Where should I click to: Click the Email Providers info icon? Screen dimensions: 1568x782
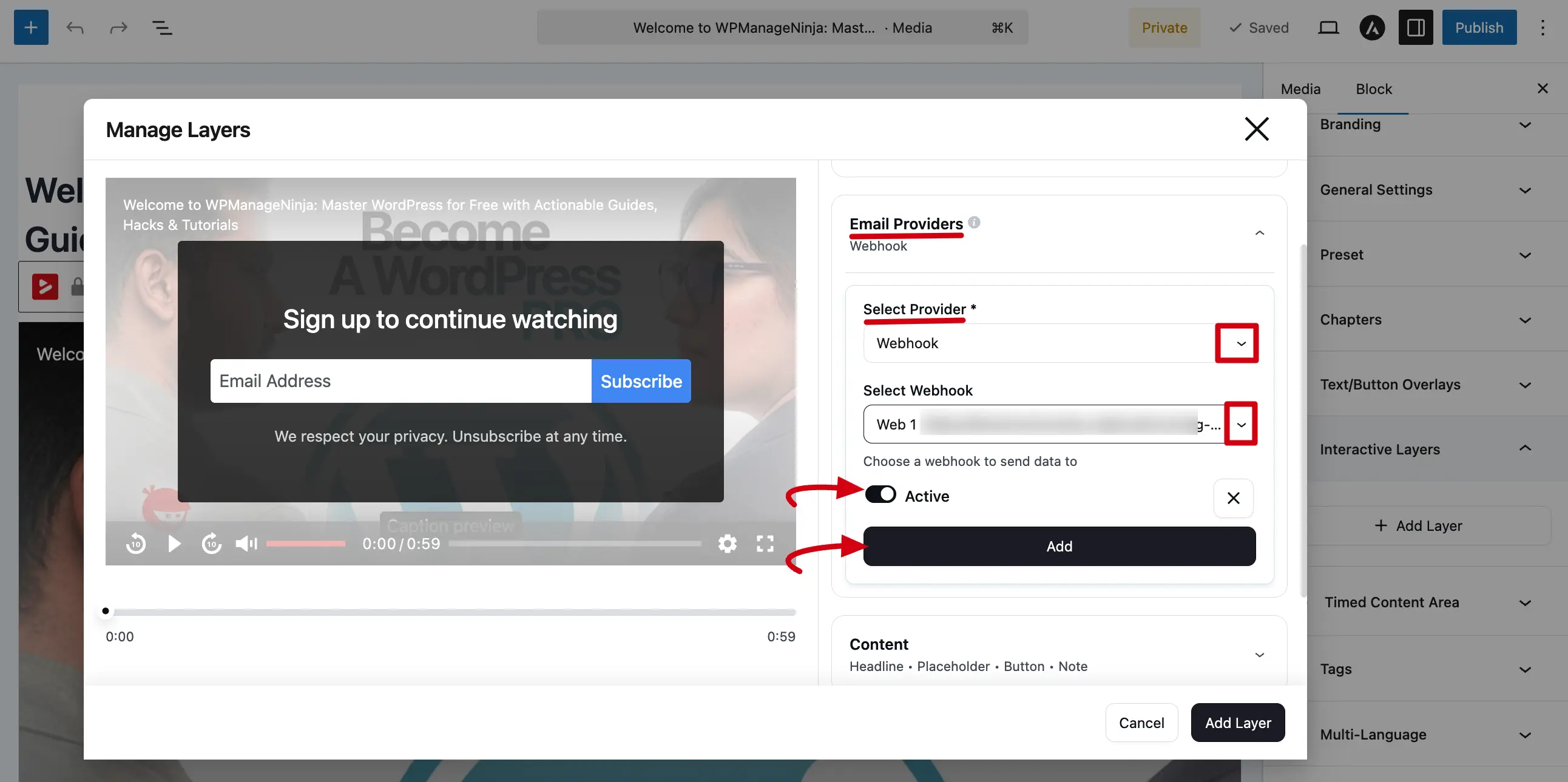[974, 222]
